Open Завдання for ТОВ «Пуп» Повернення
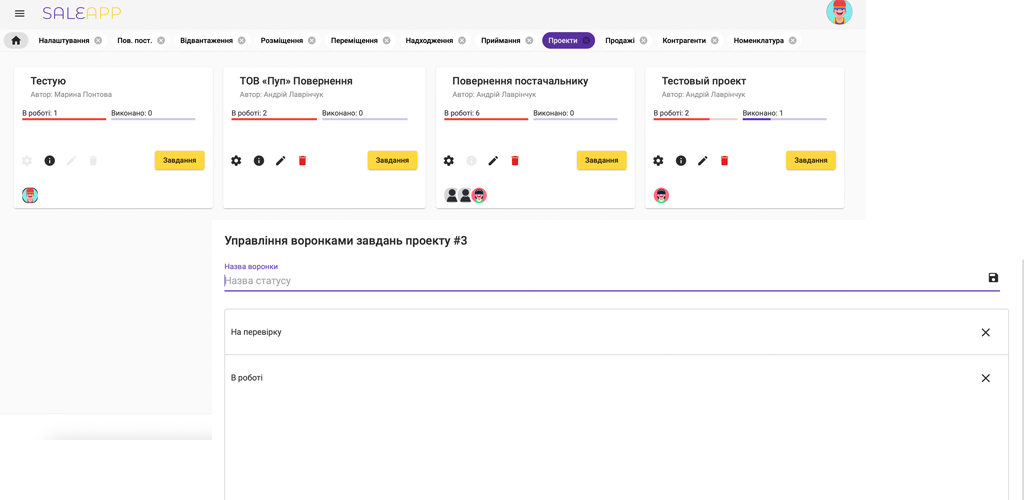Image resolution: width=1024 pixels, height=500 pixels. point(392,161)
